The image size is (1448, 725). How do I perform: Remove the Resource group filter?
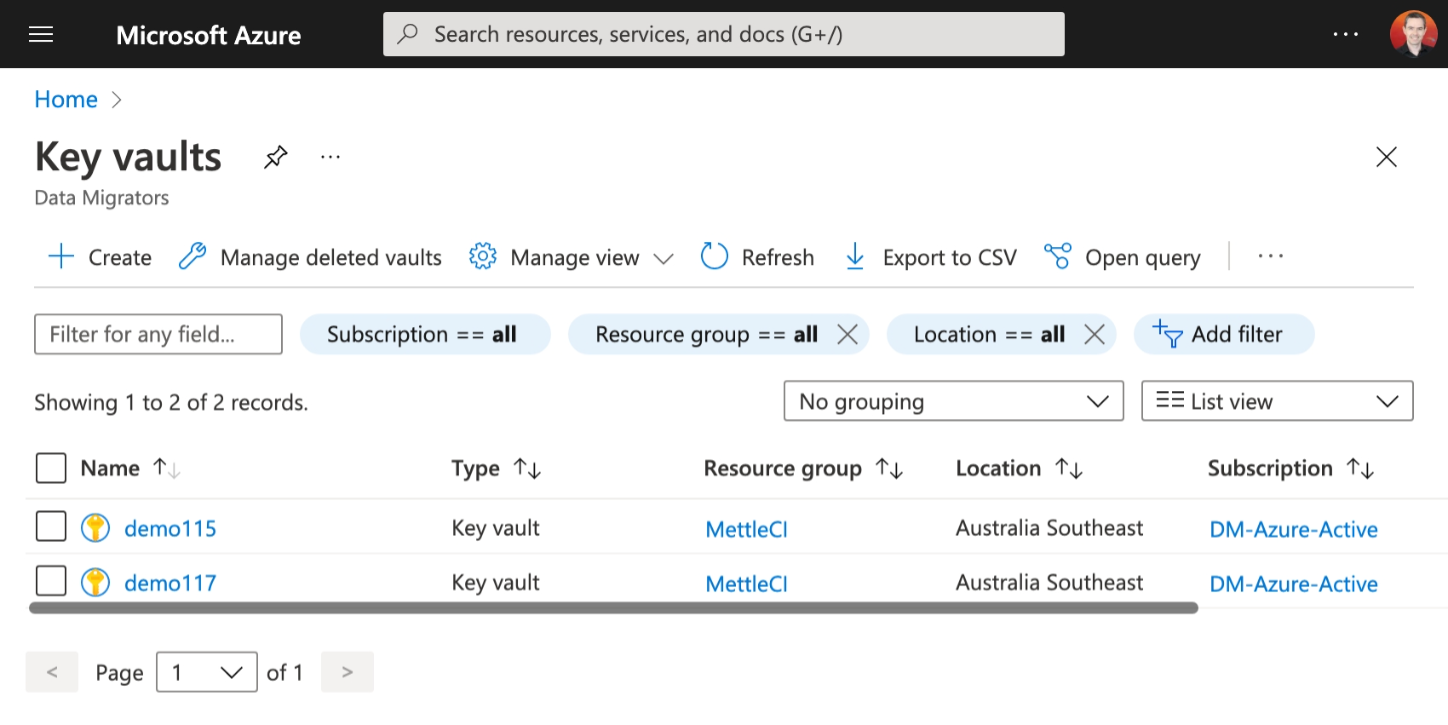[x=847, y=335]
